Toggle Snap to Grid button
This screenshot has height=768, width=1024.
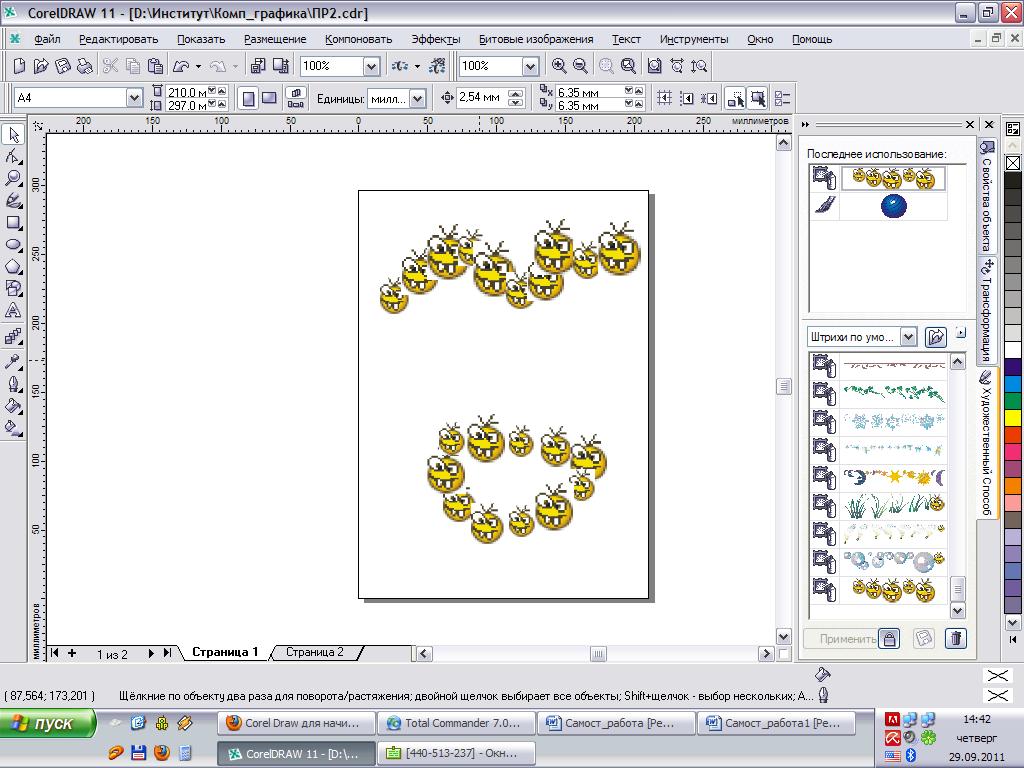point(664,99)
